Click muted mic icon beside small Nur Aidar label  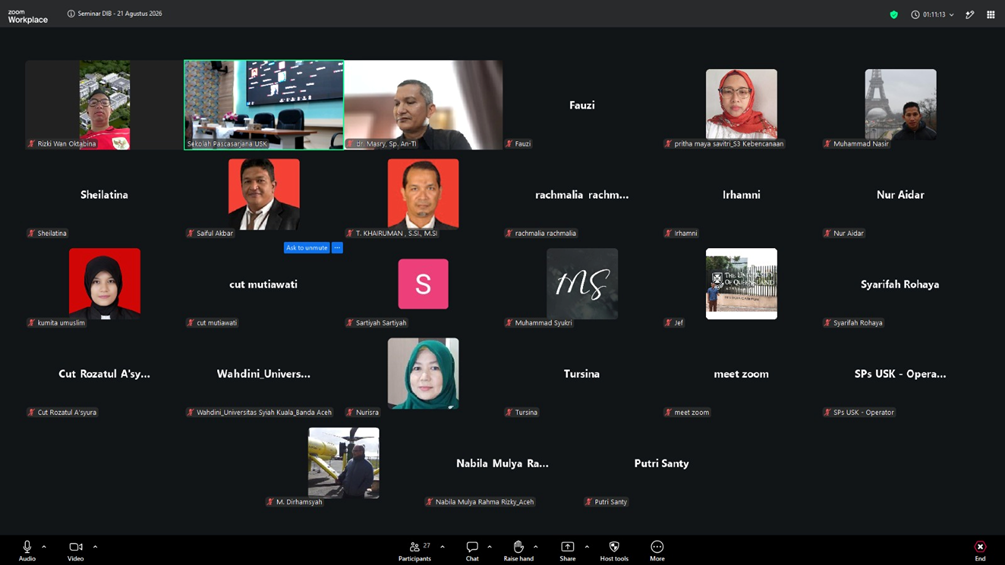[x=827, y=233]
